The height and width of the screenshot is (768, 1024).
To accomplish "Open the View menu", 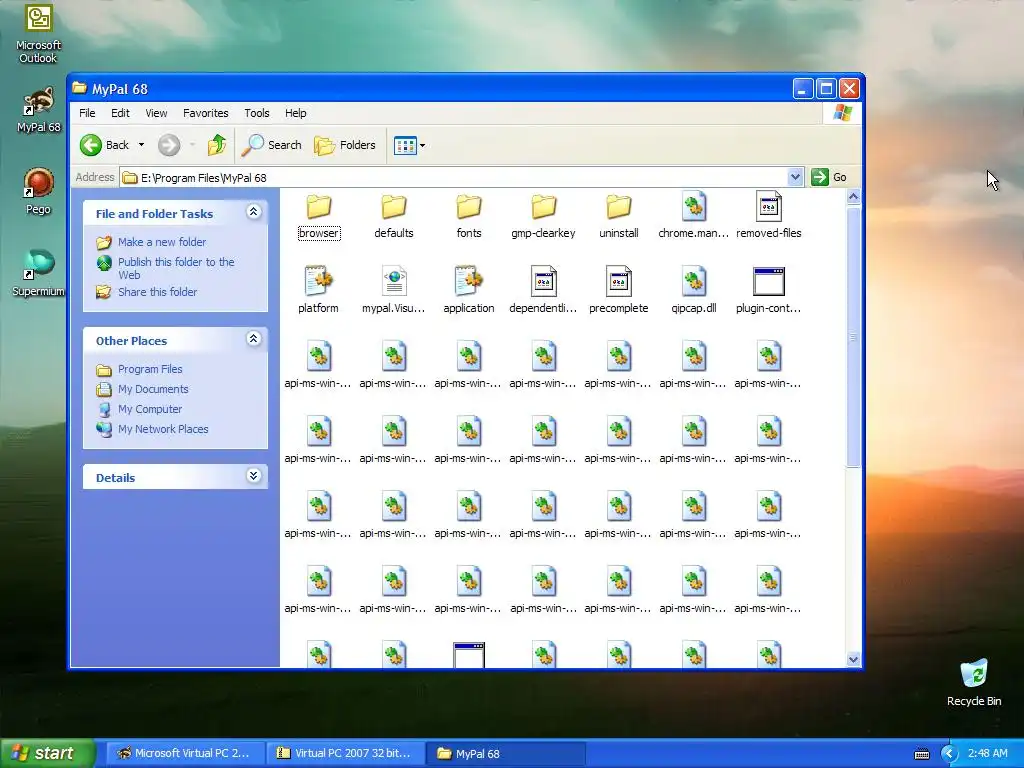I will pyautogui.click(x=156, y=113).
